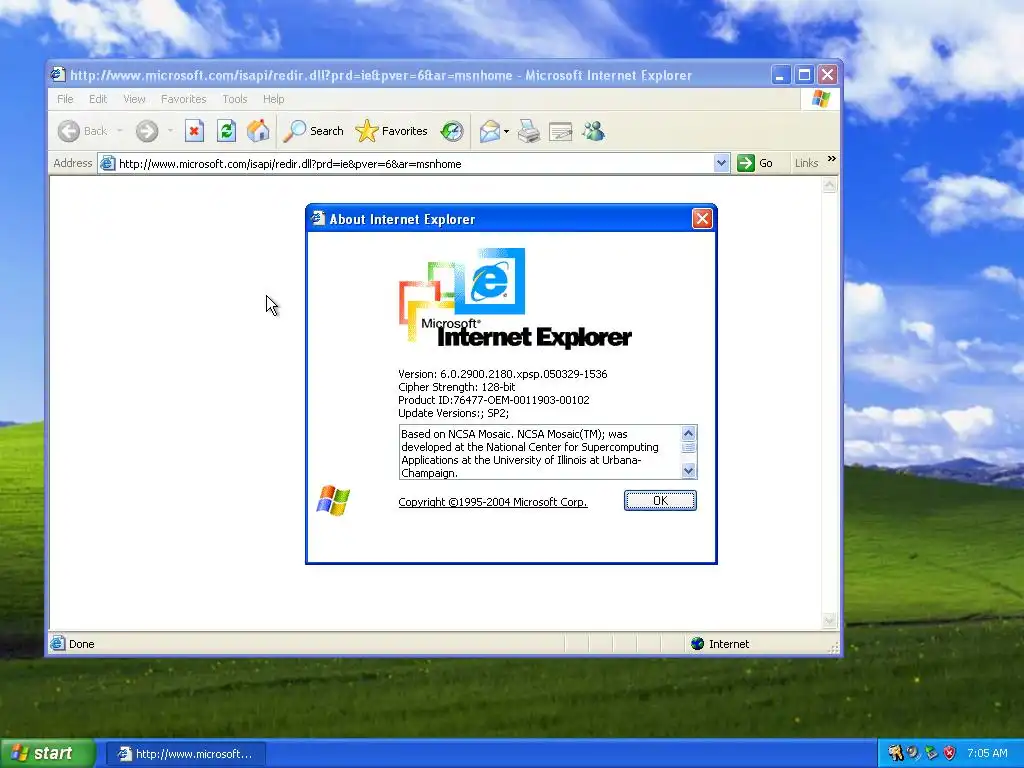This screenshot has height=768, width=1024.
Task: Open the Back history dropdown arrow
Action: pyautogui.click(x=120, y=131)
